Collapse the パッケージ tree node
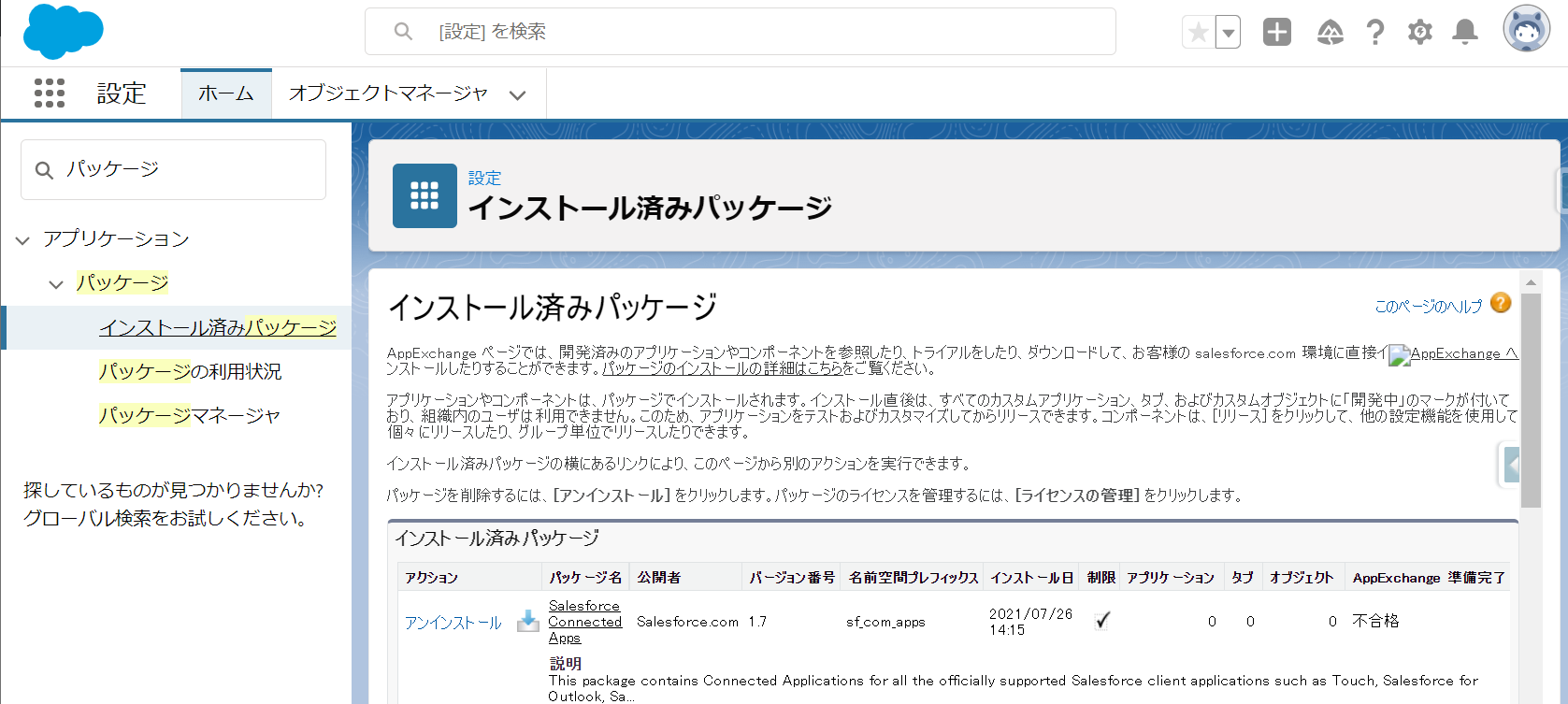Viewport: 1568px width, 704px height. 56,284
